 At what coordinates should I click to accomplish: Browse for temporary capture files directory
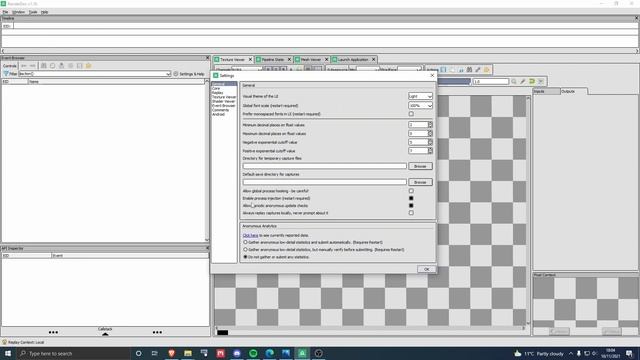[x=420, y=166]
